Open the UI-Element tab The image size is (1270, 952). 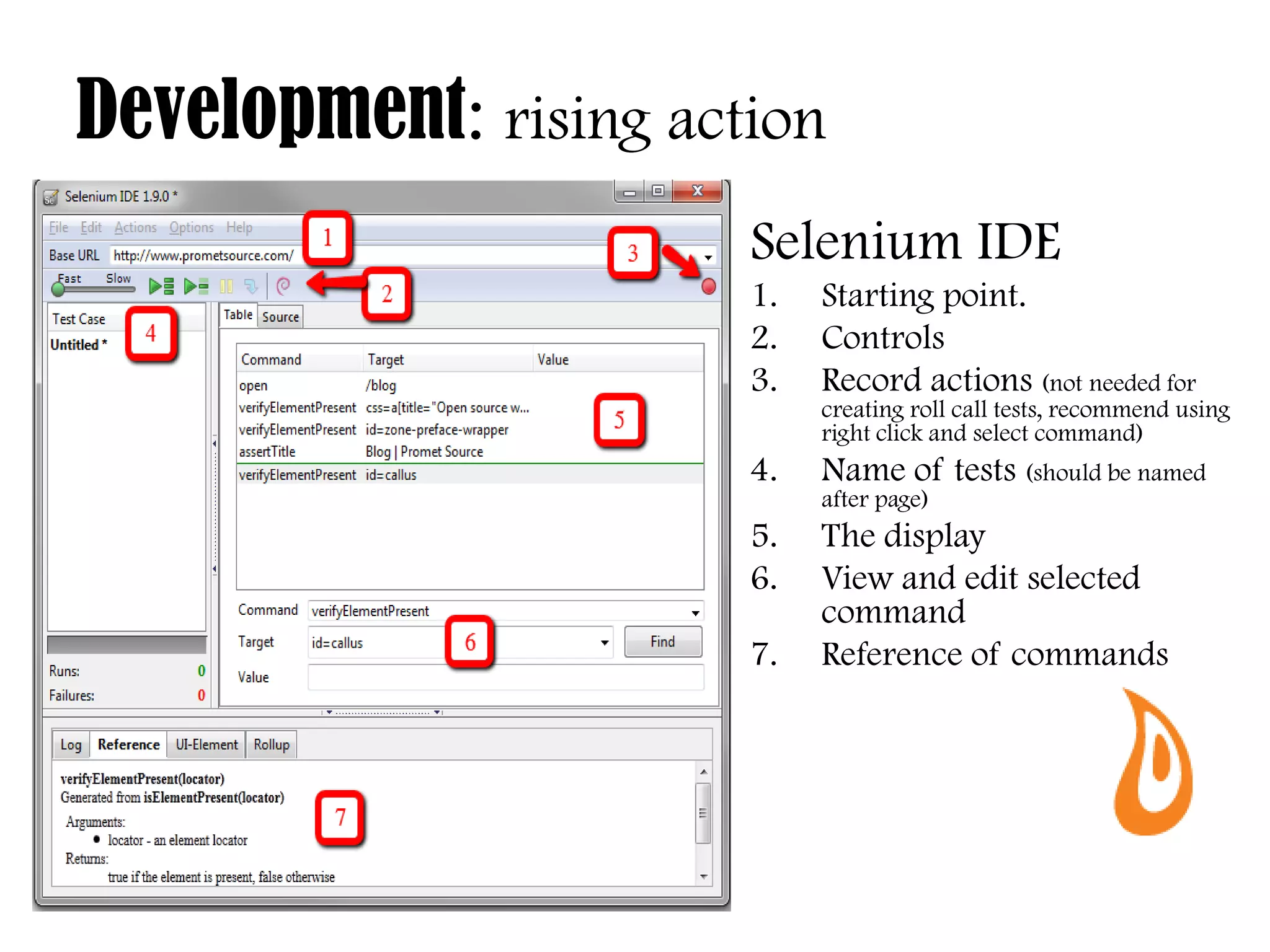[206, 745]
